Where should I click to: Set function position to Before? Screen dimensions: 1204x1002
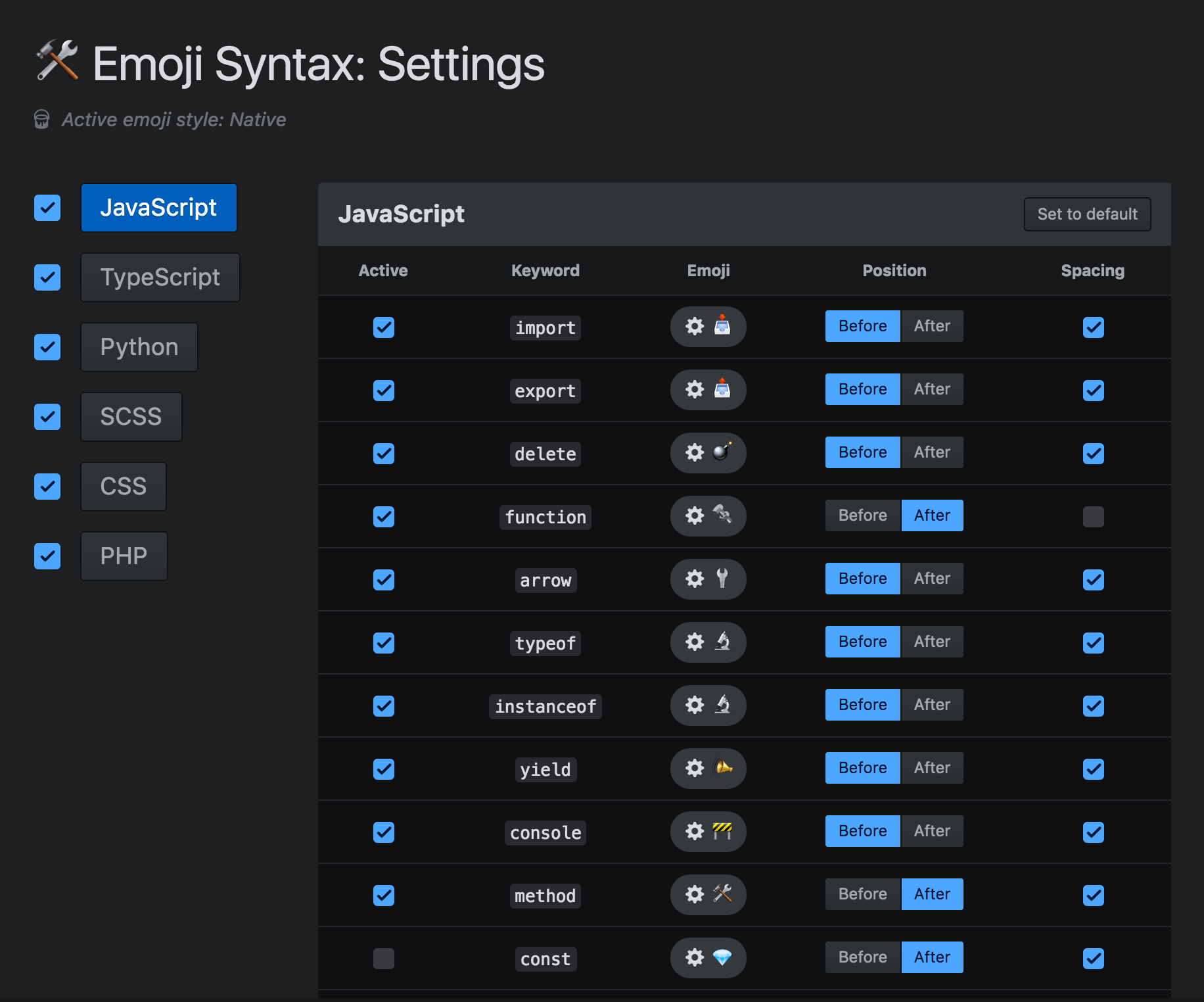point(863,515)
